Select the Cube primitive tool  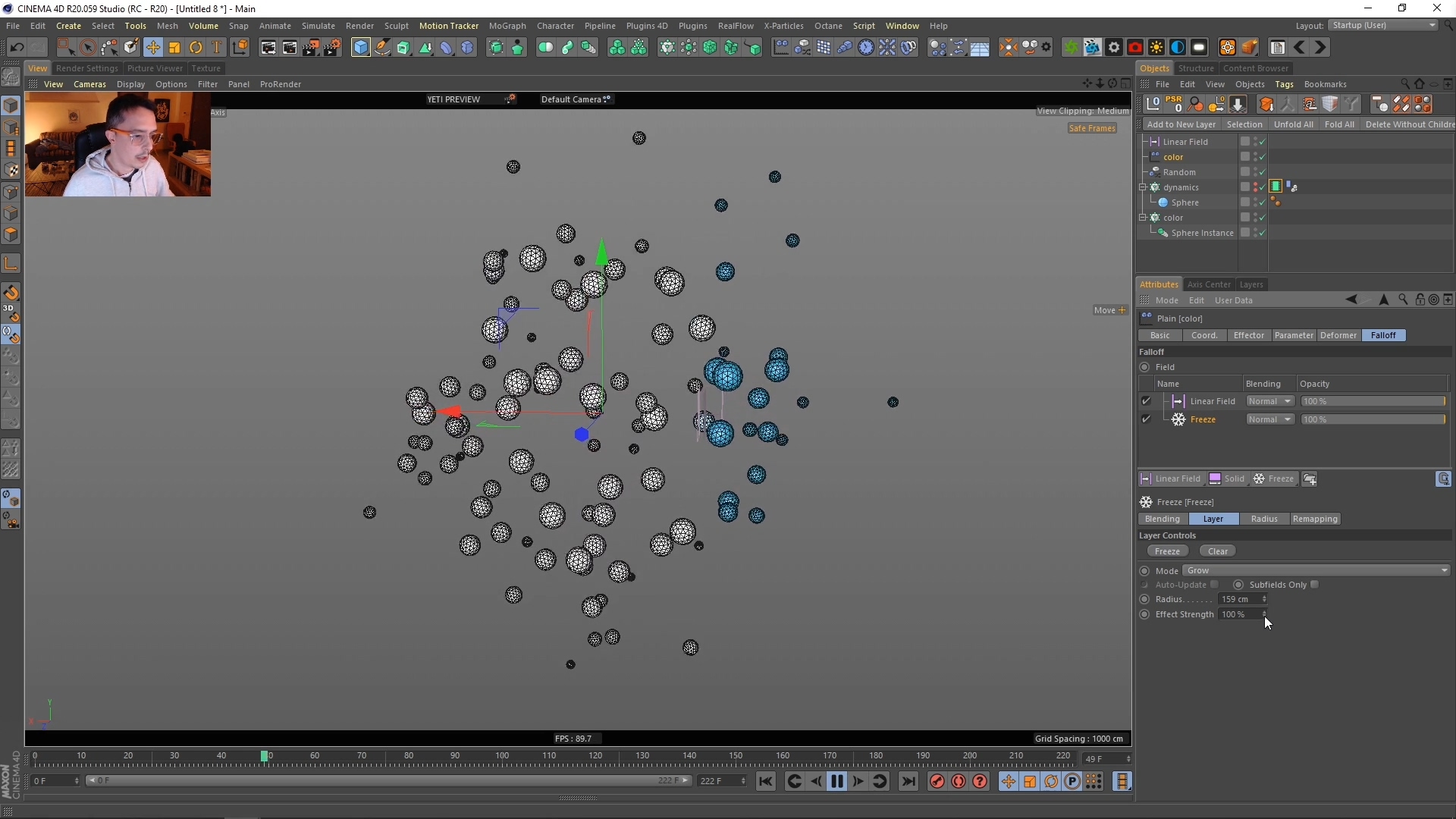pos(360,47)
